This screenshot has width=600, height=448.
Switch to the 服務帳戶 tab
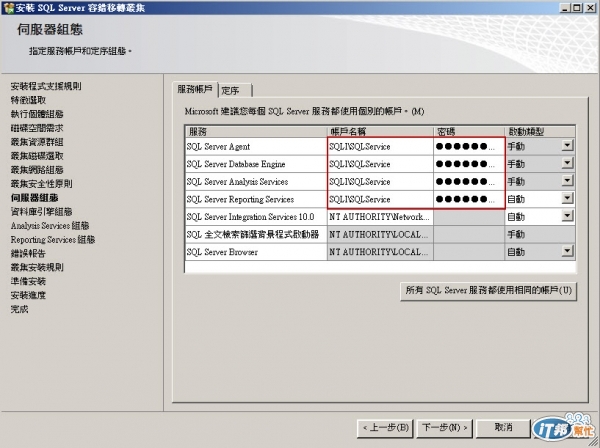click(x=195, y=90)
